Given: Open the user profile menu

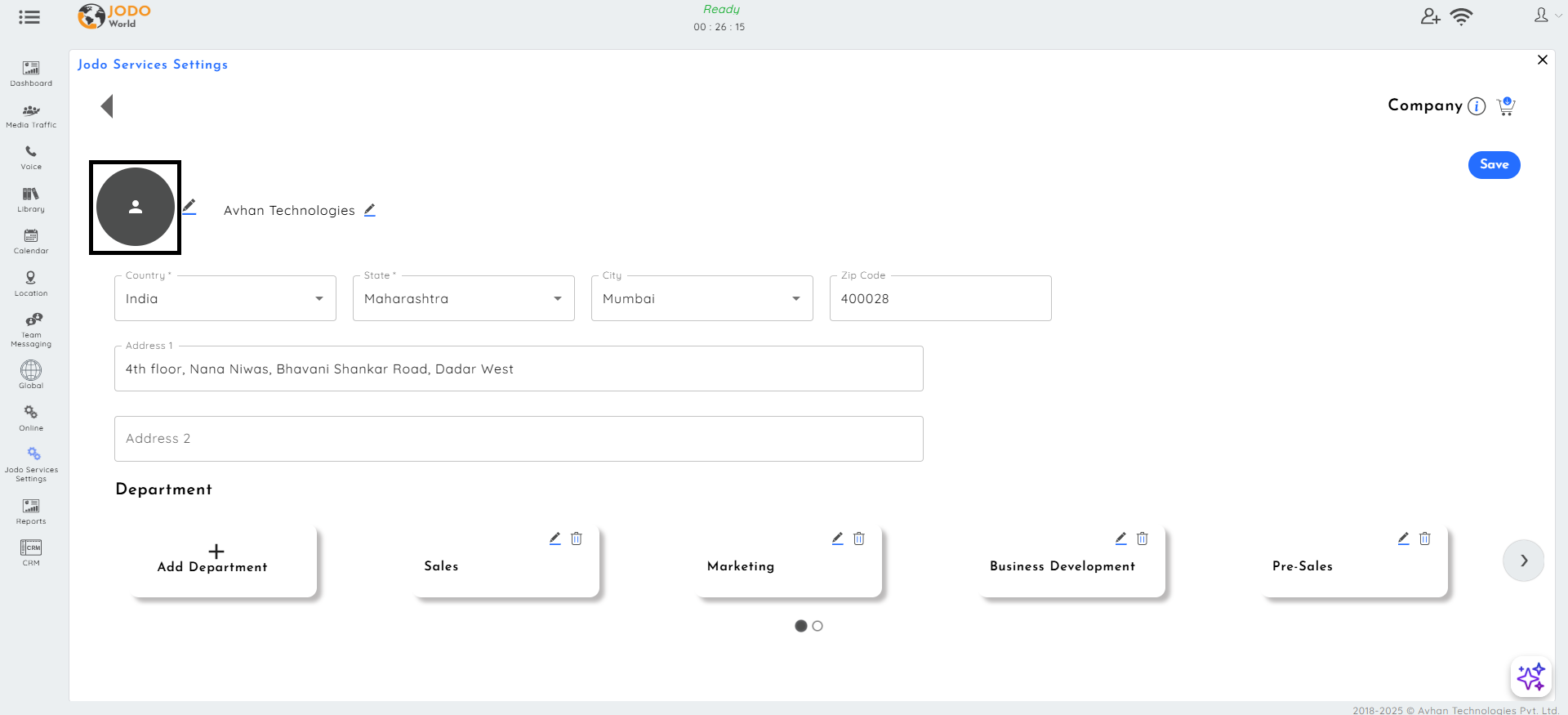Looking at the screenshot, I should (1547, 16).
